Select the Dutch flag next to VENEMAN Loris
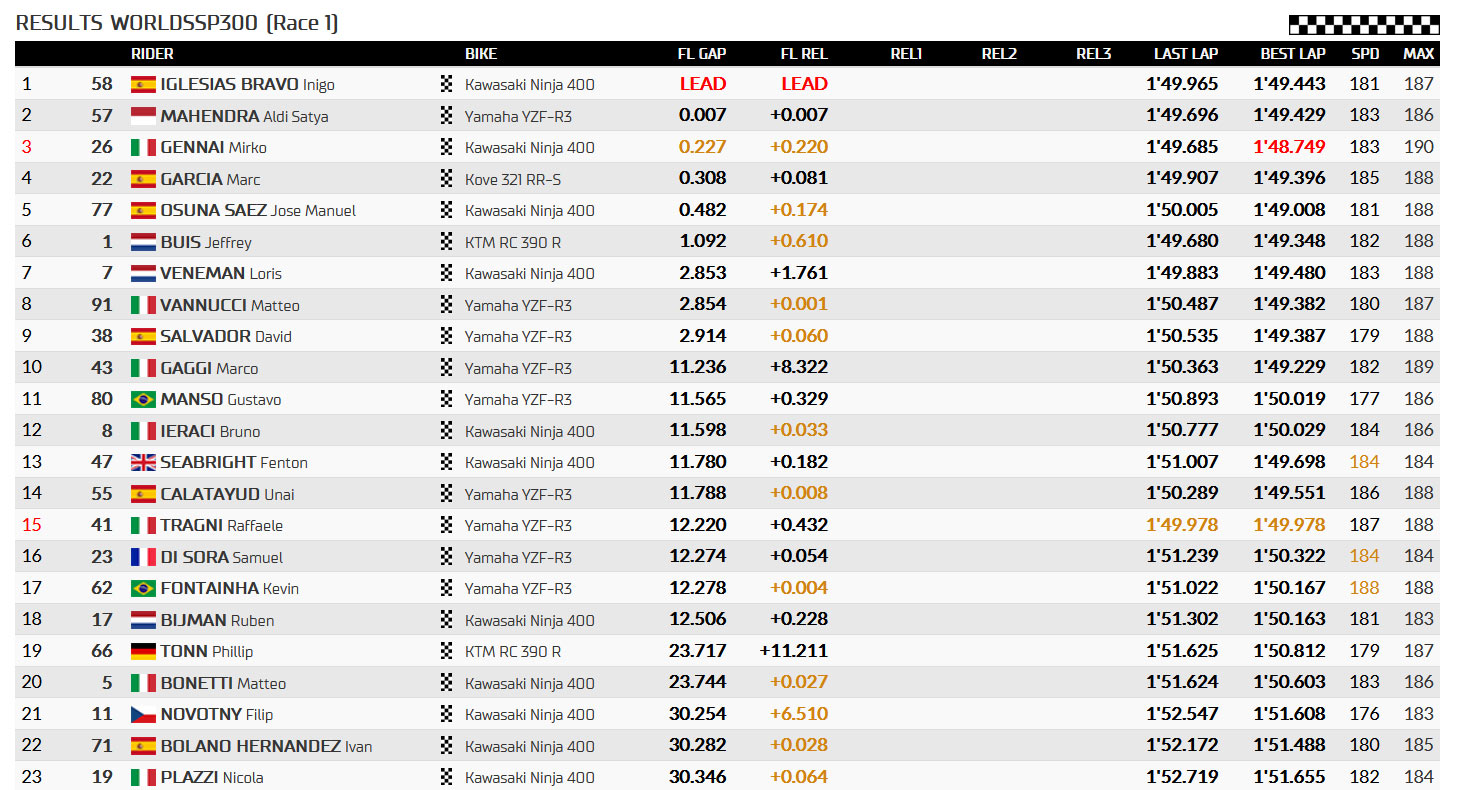This screenshot has height=790, width=1460. (x=143, y=273)
